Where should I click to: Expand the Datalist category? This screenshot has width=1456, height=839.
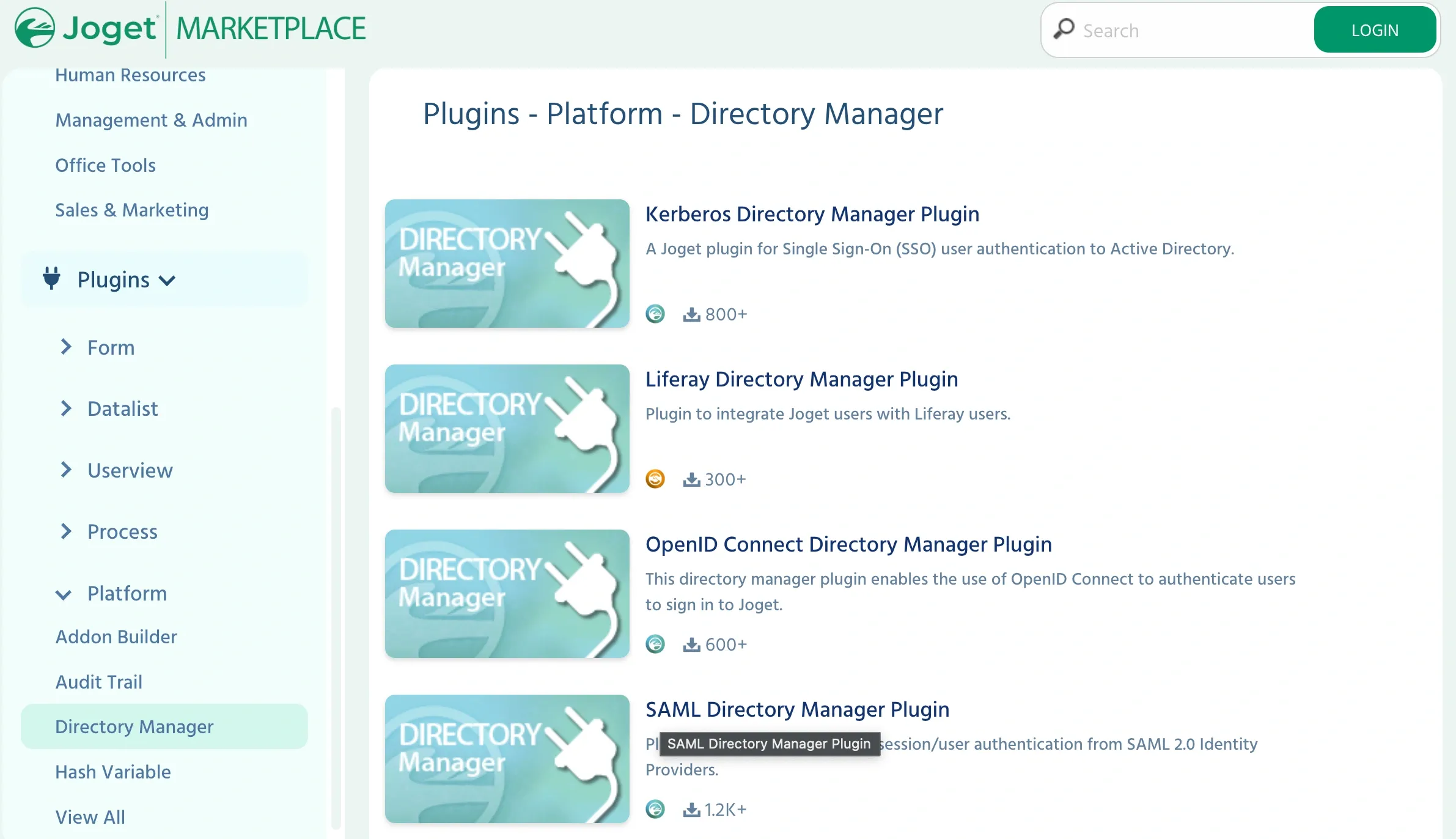pyautogui.click(x=66, y=408)
